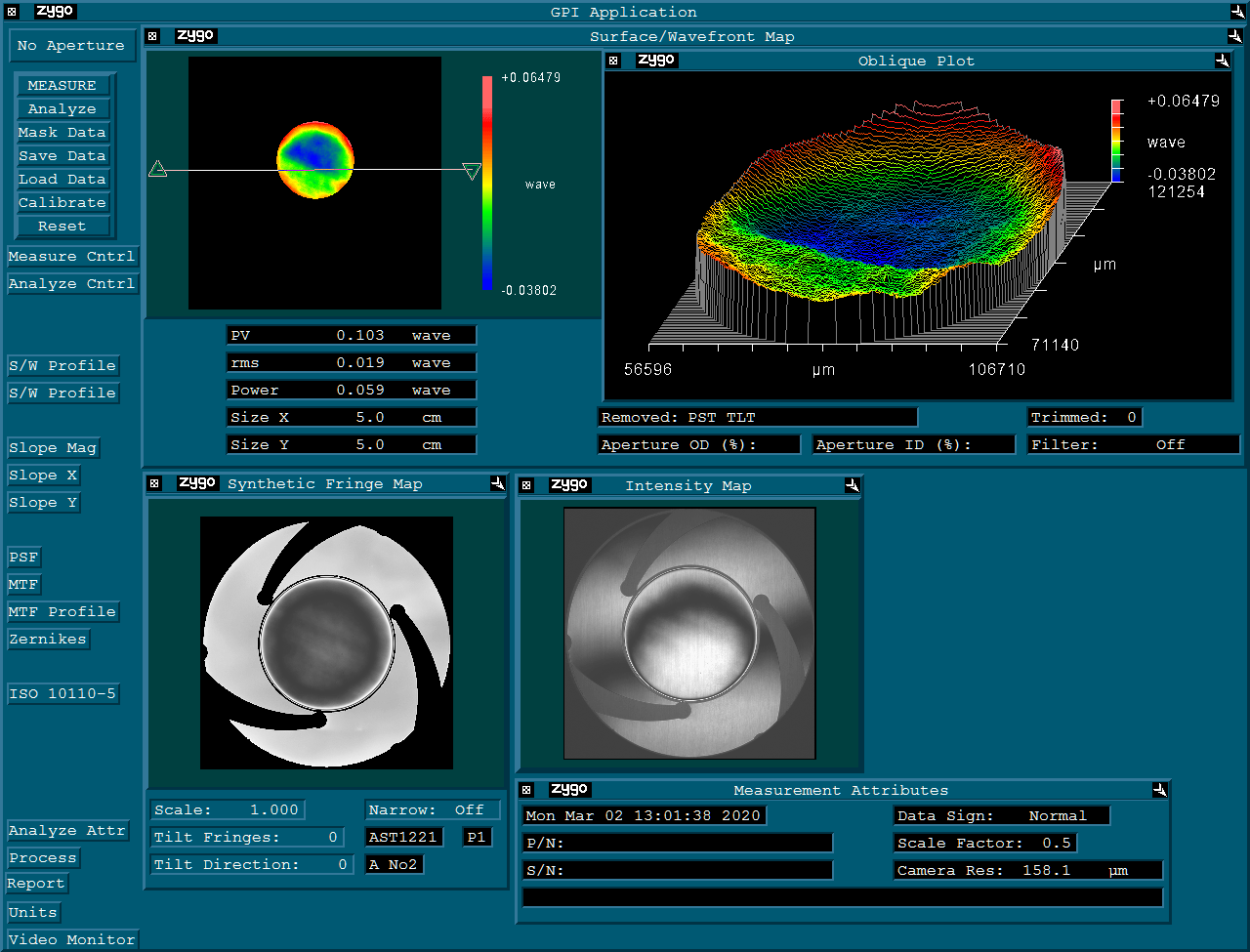This screenshot has width=1250, height=952.
Task: Toggle the Narrow Off setting
Action: (x=433, y=809)
